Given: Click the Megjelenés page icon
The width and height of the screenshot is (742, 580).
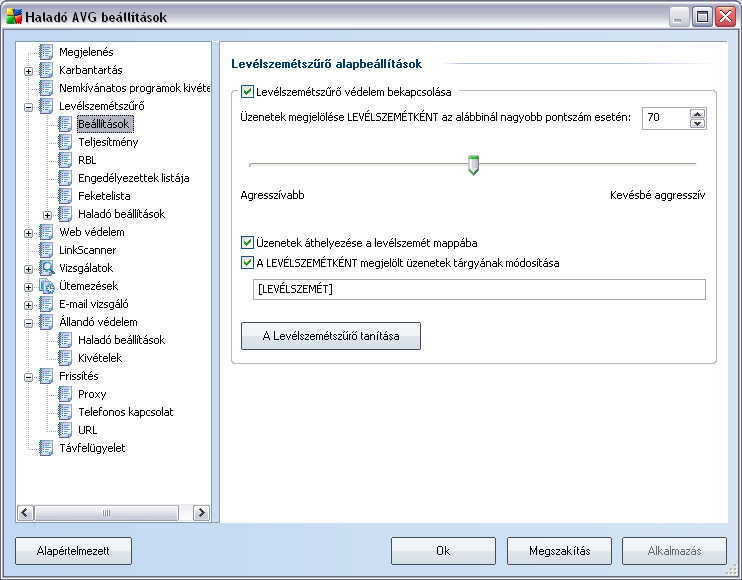Looking at the screenshot, I should [x=46, y=52].
